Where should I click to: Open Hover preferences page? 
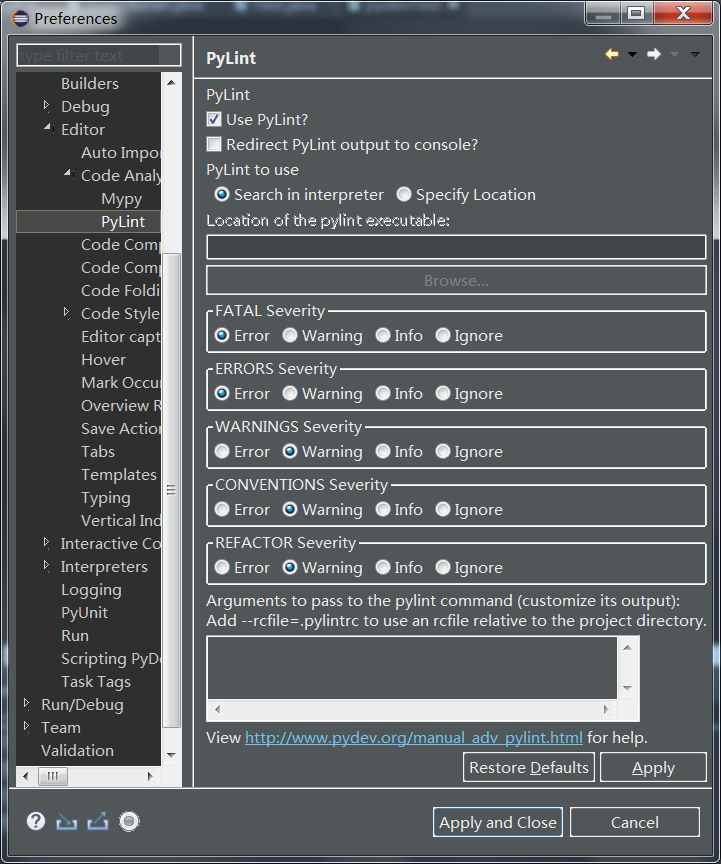pos(103,360)
